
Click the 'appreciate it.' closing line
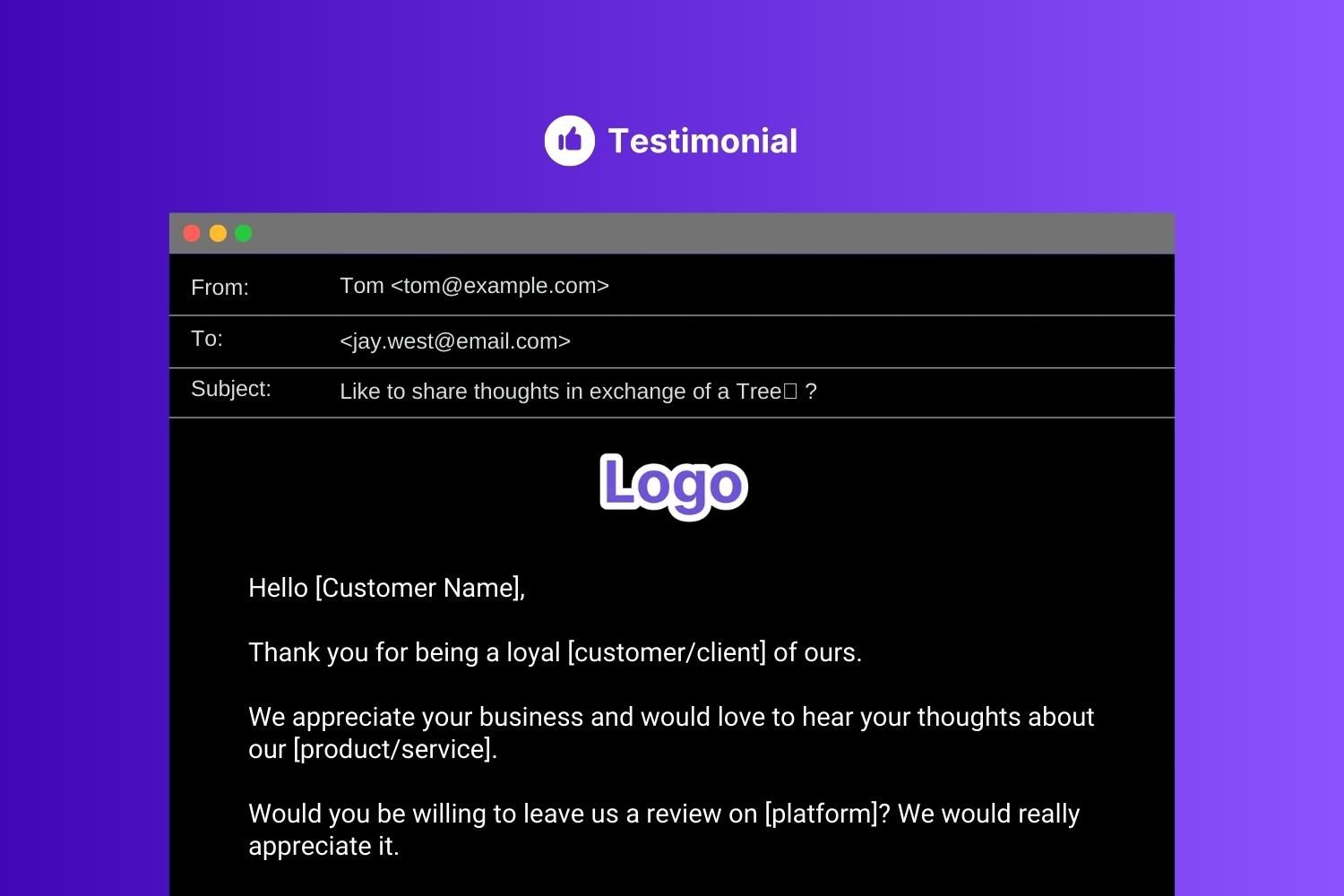(323, 846)
